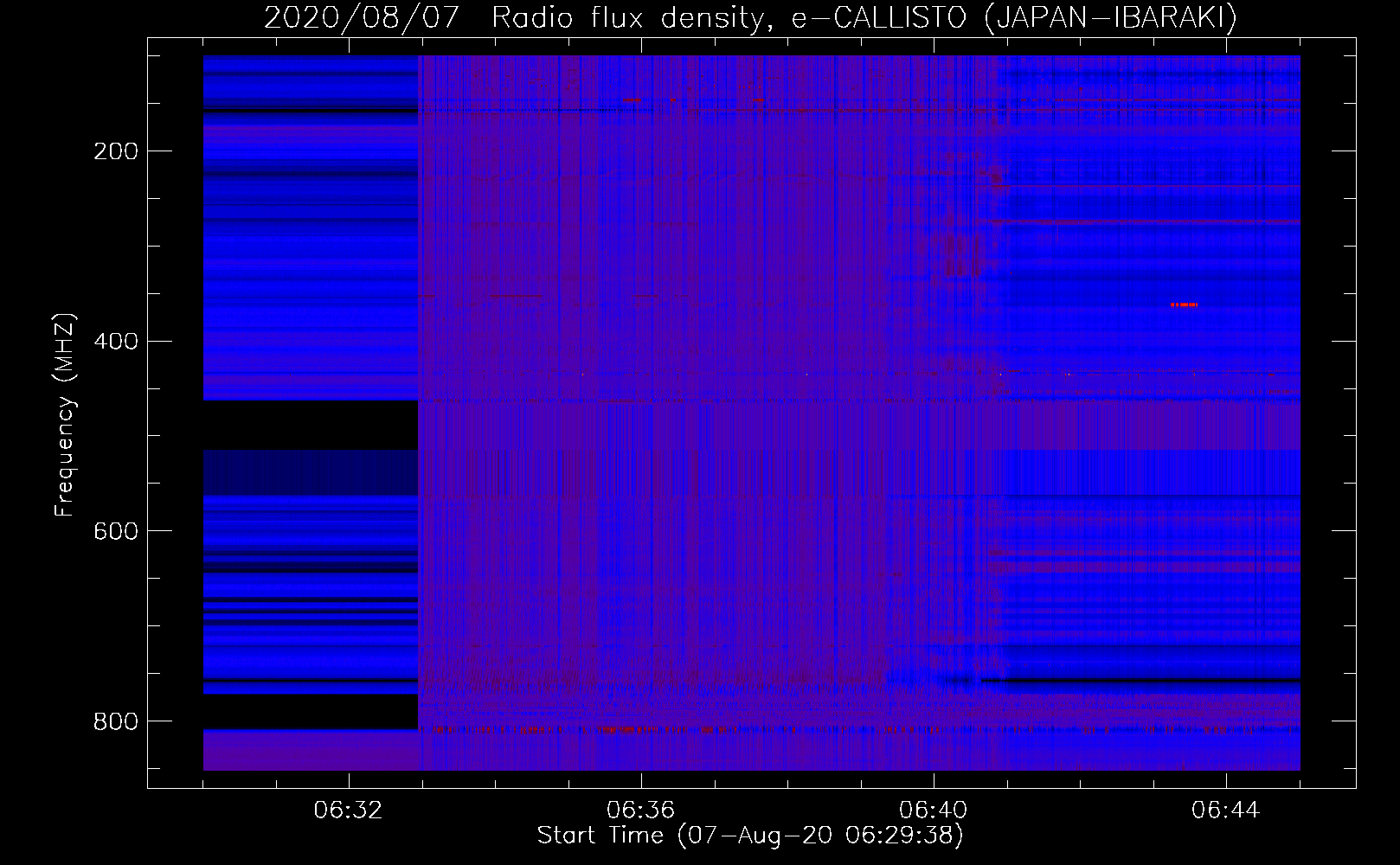This screenshot has height=865, width=1400.
Task: Click the 400 frequency tick label
Action: [x=116, y=342]
